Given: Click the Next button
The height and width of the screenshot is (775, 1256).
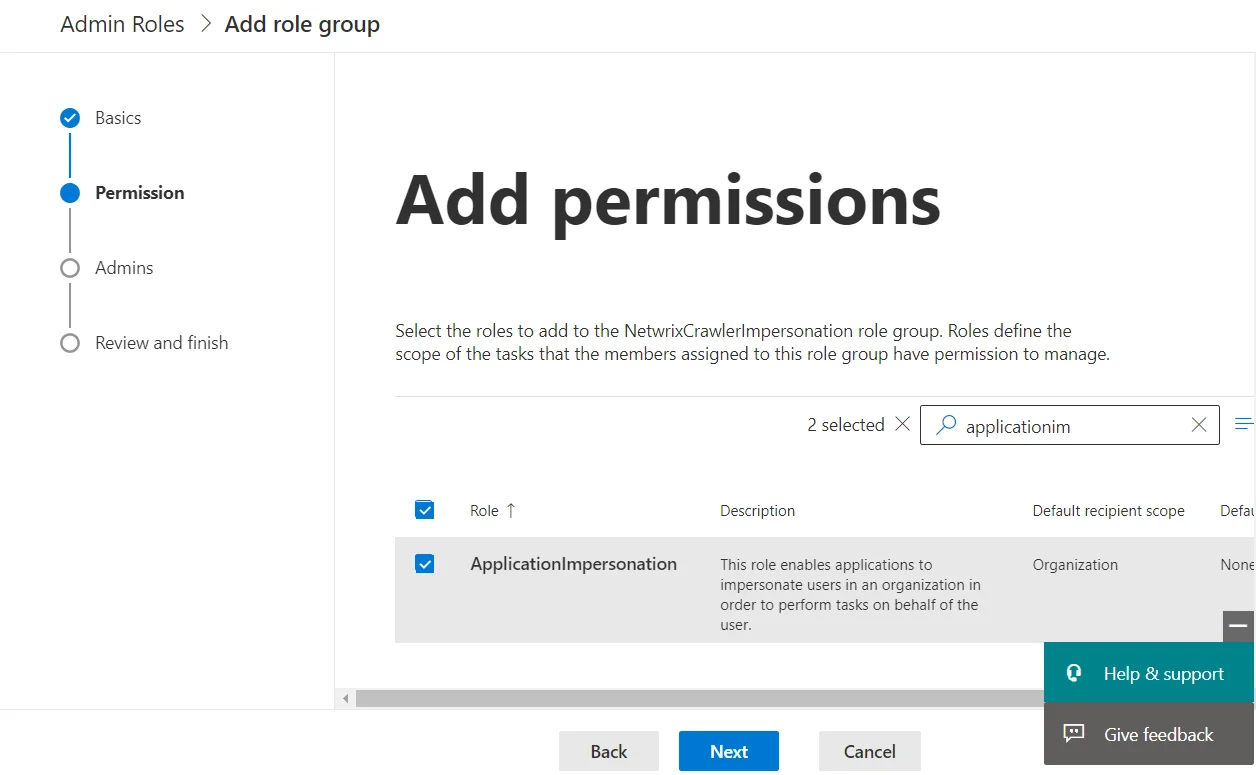Looking at the screenshot, I should [729, 751].
